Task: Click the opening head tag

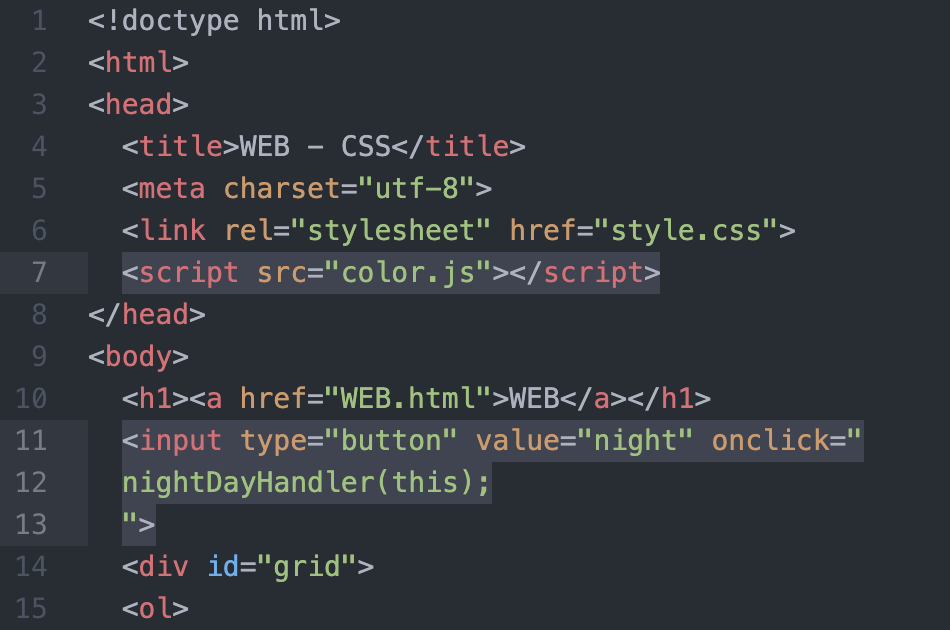Action: coord(138,105)
